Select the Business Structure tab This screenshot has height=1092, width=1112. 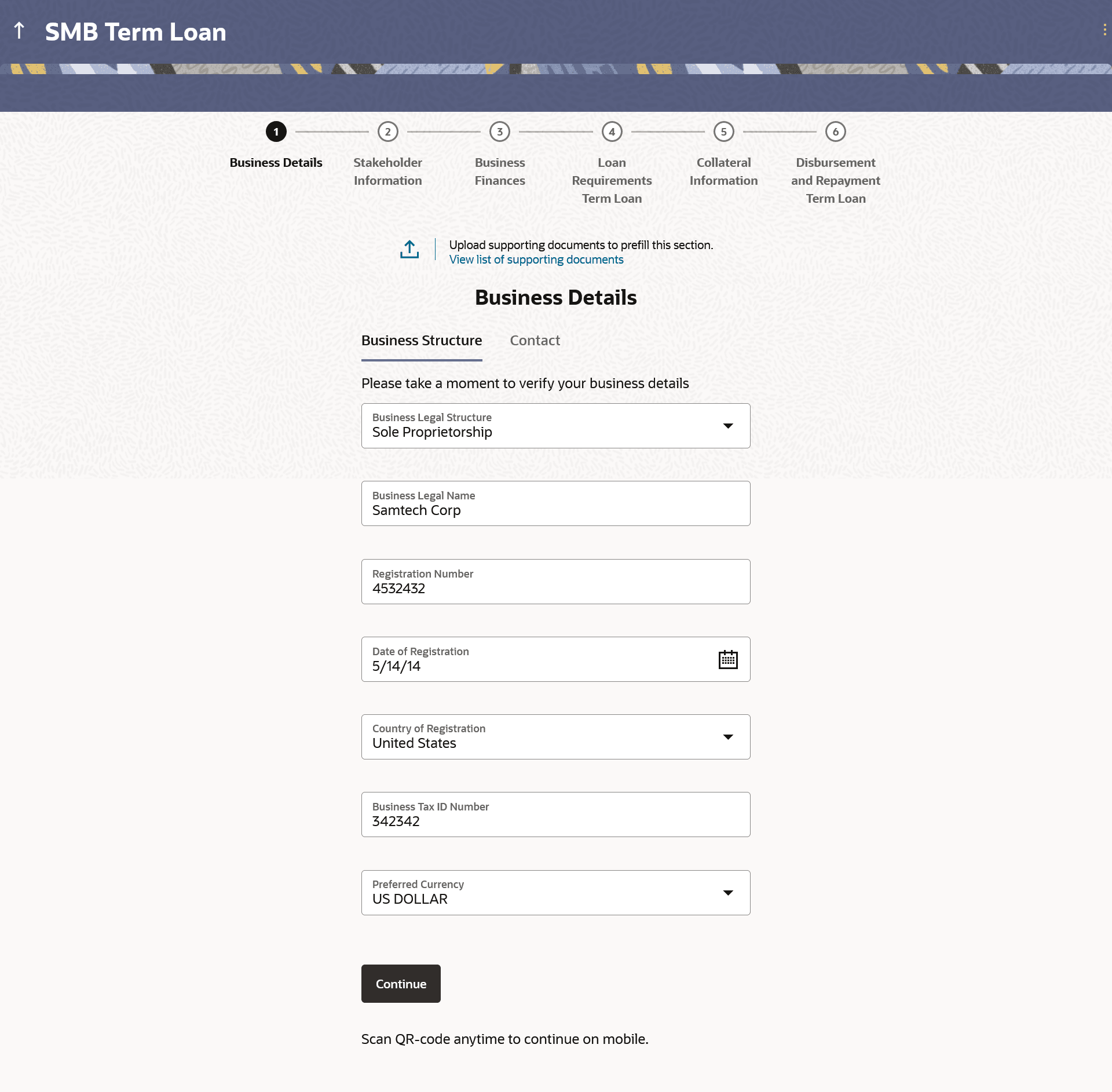click(x=422, y=341)
